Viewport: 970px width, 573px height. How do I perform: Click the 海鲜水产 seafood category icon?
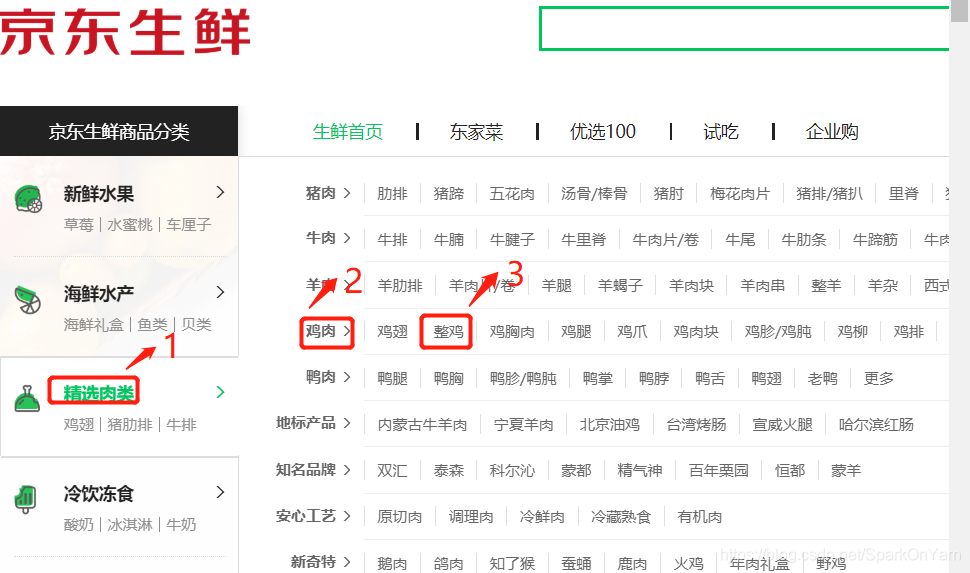(28, 300)
